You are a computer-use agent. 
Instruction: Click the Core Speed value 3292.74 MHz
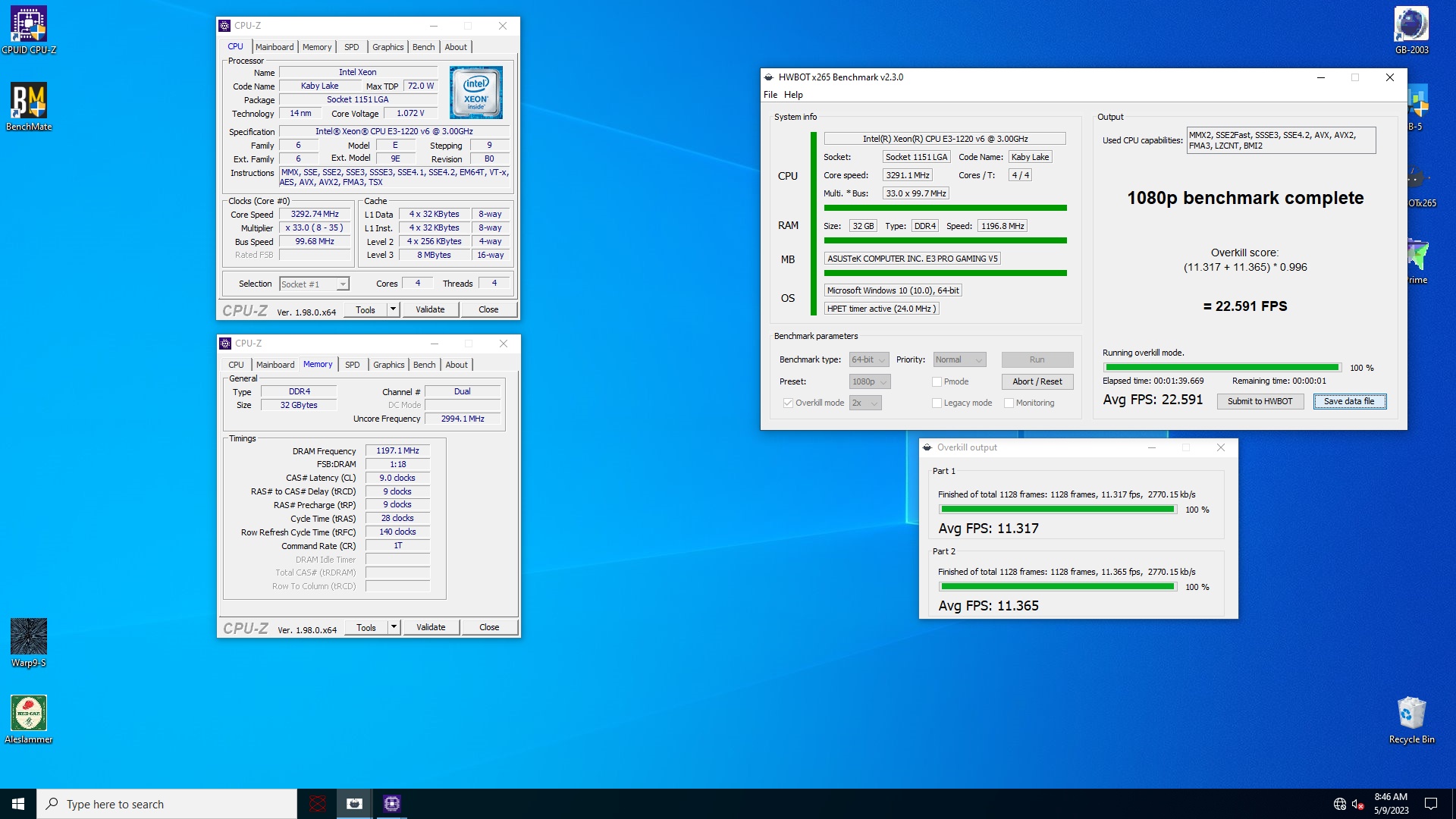[x=315, y=215]
